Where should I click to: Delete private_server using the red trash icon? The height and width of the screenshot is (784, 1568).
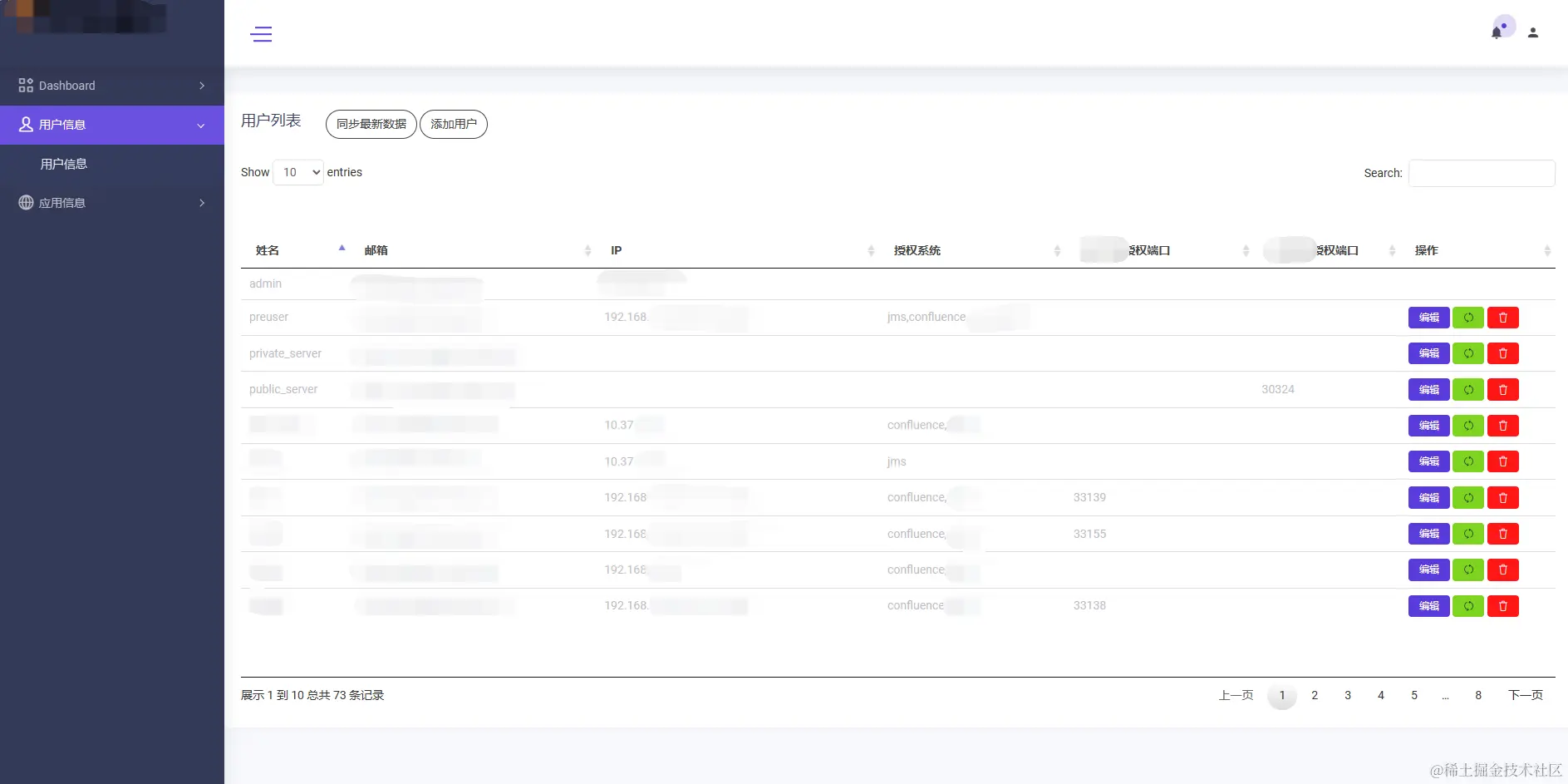[1503, 353]
